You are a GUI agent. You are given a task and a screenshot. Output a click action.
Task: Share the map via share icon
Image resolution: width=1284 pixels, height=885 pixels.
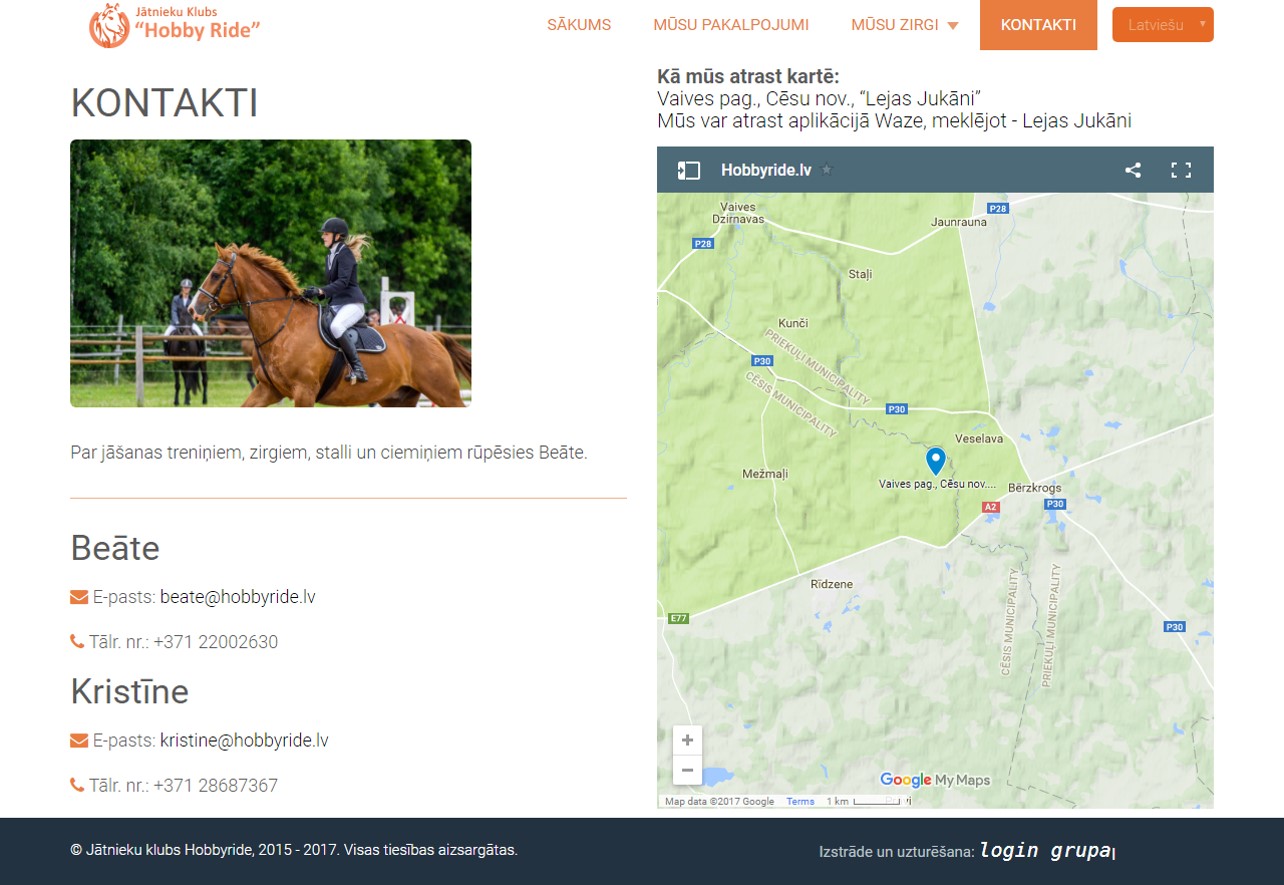pyautogui.click(x=1133, y=170)
